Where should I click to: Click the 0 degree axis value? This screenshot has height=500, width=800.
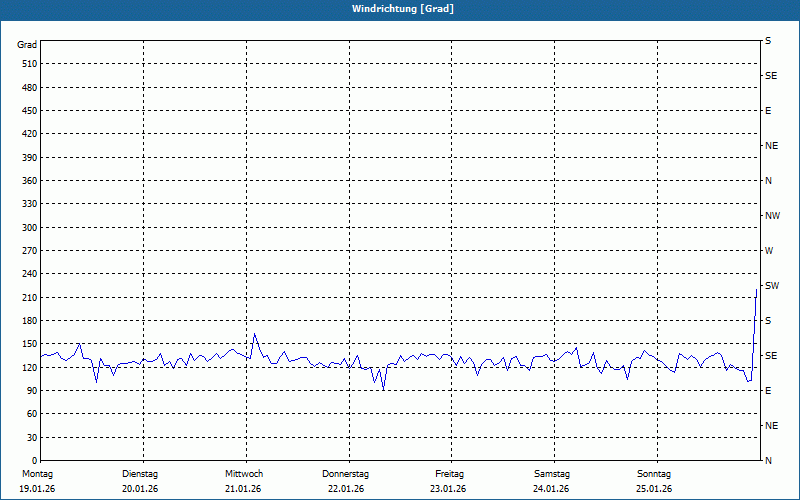click(35, 461)
